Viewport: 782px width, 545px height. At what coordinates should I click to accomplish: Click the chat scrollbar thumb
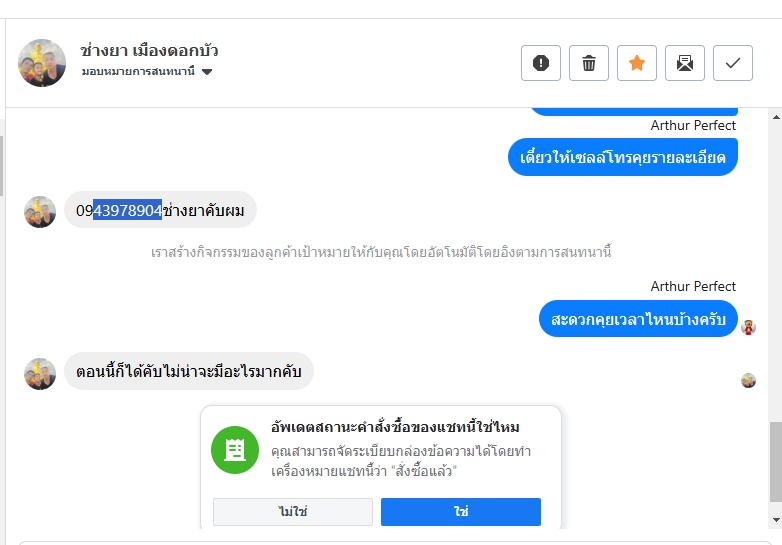tap(774, 463)
